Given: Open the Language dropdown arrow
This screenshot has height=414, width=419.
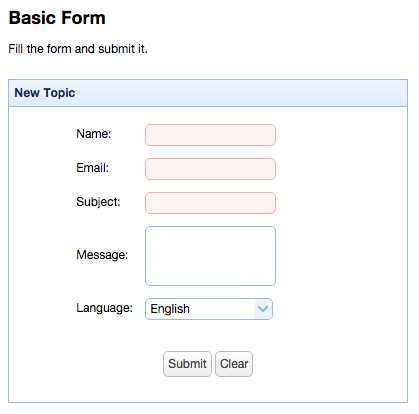Looking at the screenshot, I should click(263, 309).
